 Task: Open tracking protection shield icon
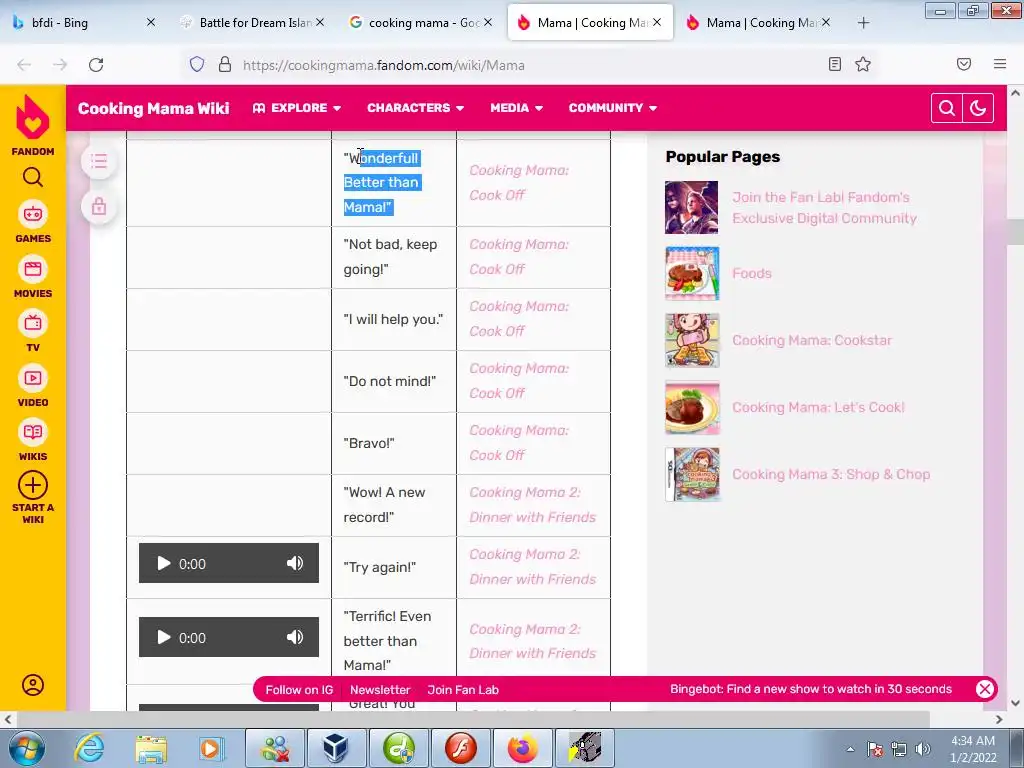[x=197, y=64]
